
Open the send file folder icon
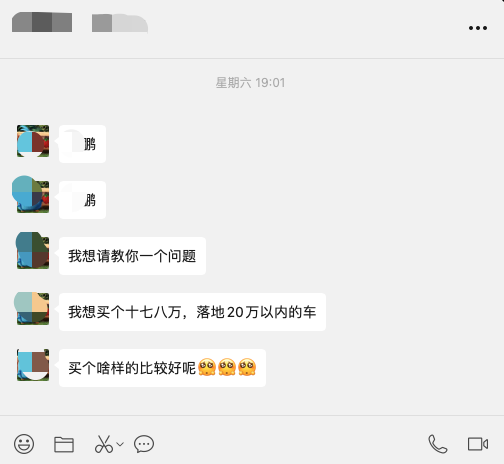click(x=64, y=444)
